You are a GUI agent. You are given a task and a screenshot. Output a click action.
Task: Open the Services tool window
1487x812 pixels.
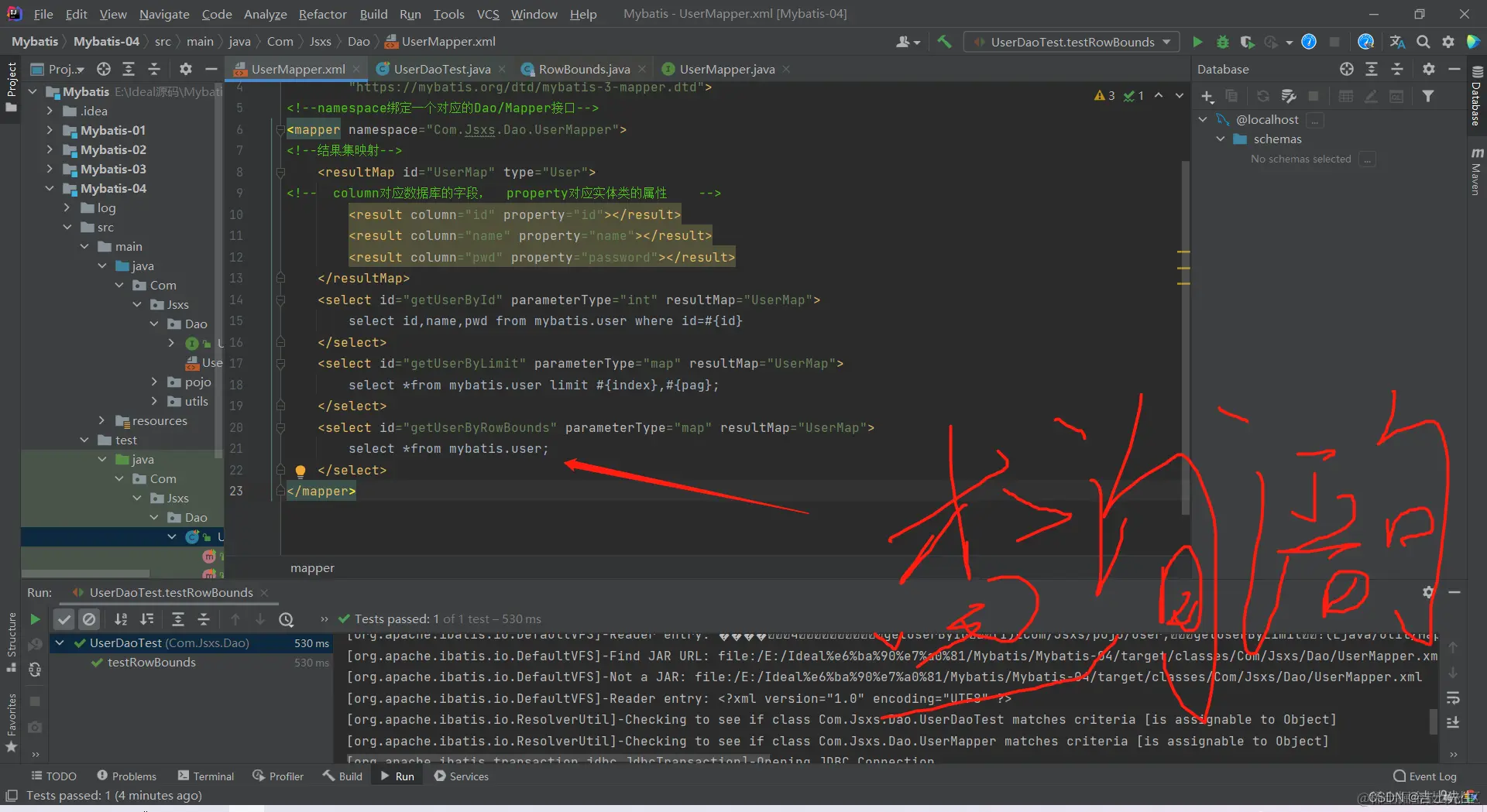462,776
